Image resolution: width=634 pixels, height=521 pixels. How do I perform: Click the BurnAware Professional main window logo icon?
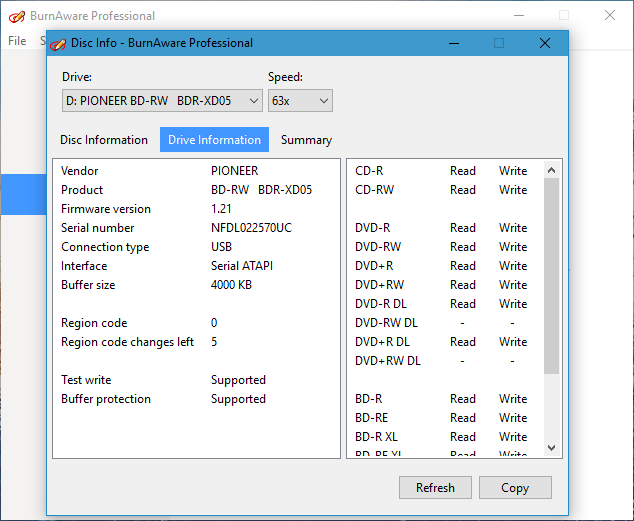(17, 16)
